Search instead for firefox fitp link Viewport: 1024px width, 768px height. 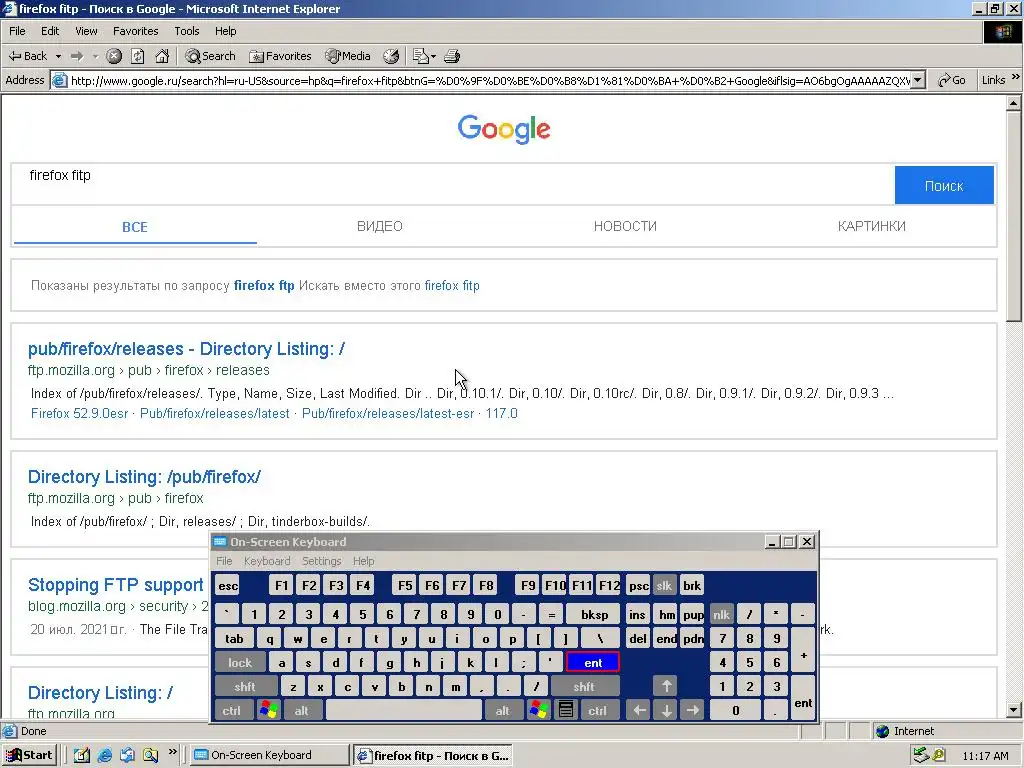pos(452,285)
